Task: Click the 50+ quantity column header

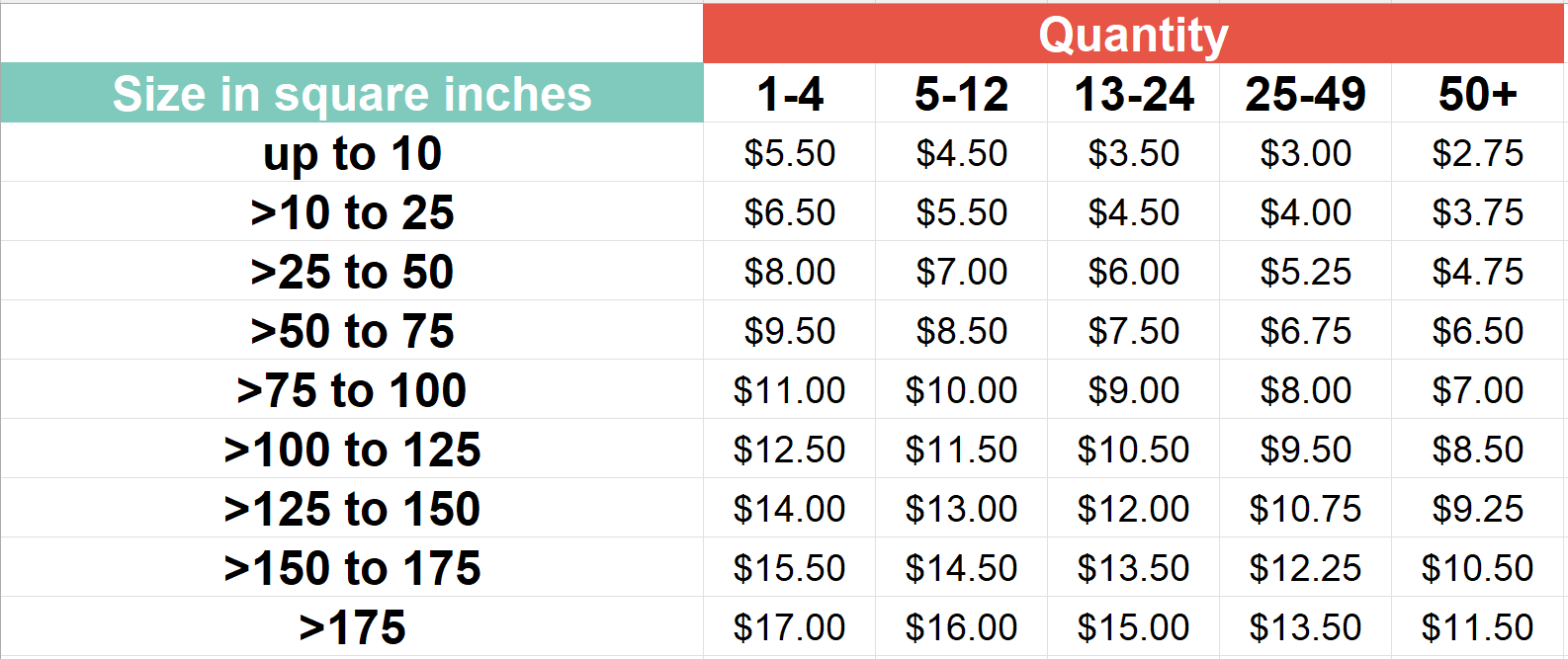Action: coord(1477,94)
